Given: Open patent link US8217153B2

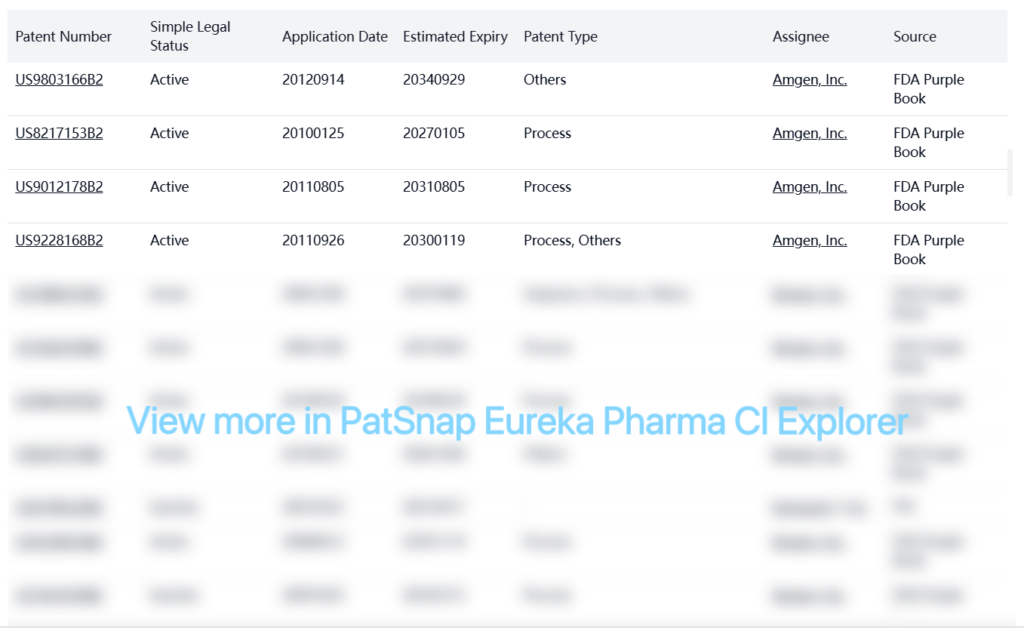Looking at the screenshot, I should coord(59,133).
